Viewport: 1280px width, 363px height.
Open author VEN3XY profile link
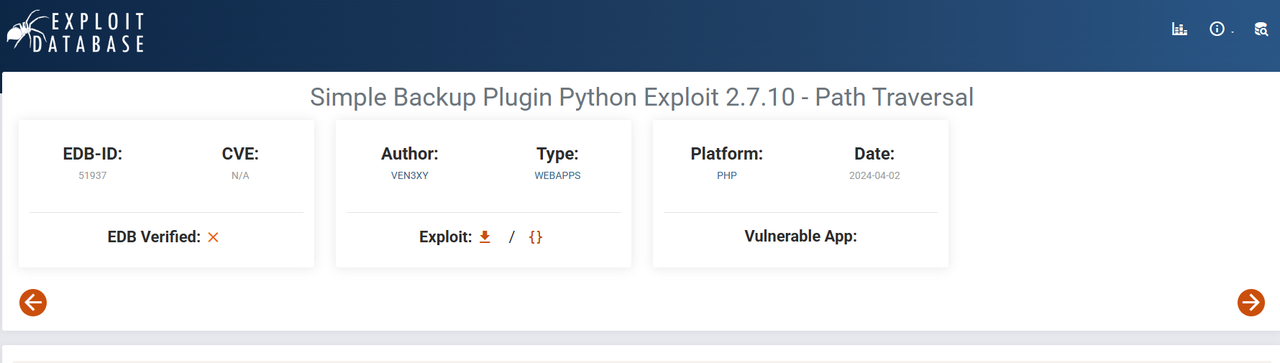[410, 175]
